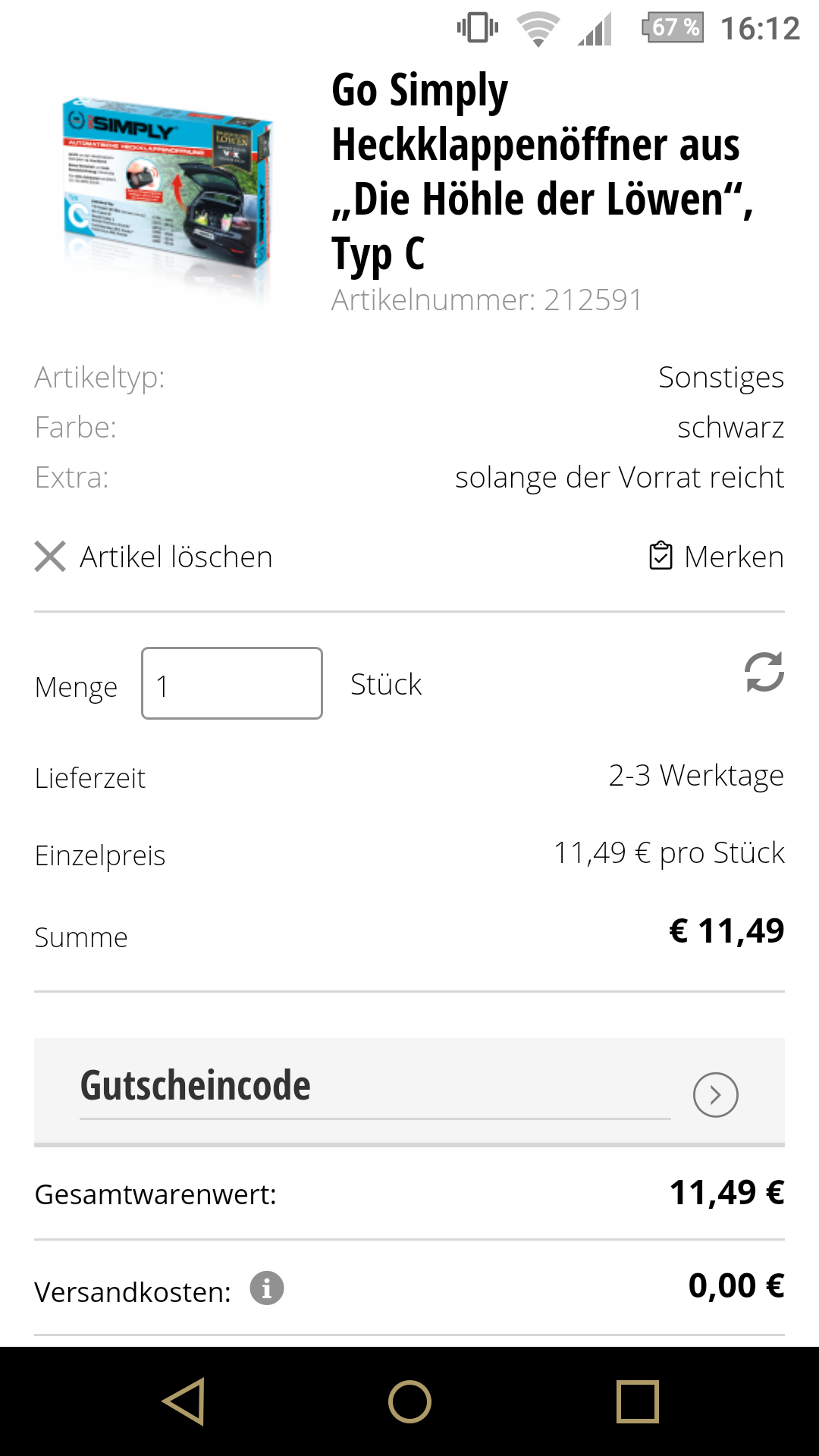819x1456 pixels.
Task: Open the recent apps square button
Action: [638, 1401]
